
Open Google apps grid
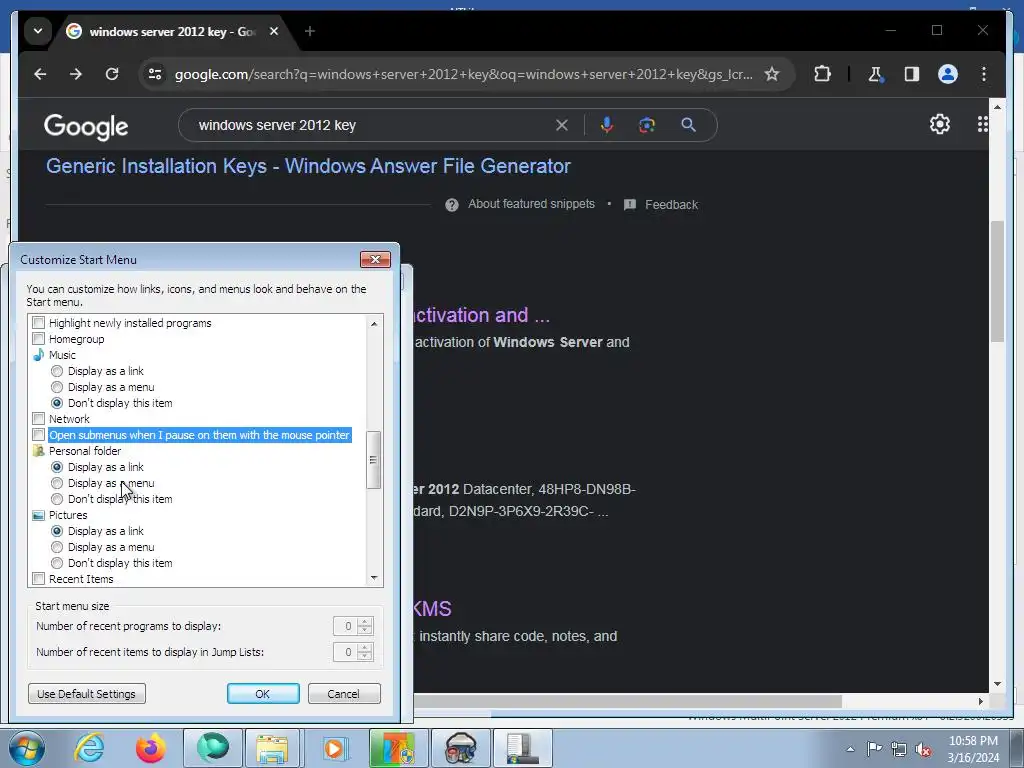(982, 124)
